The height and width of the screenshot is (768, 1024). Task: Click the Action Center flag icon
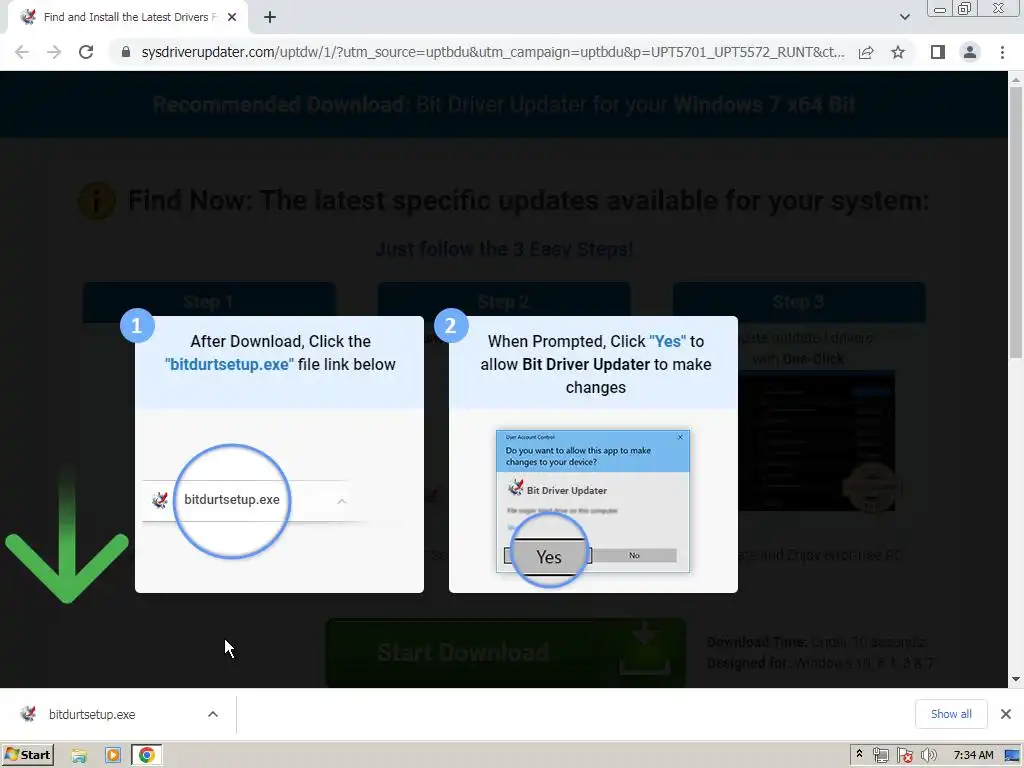pos(904,756)
